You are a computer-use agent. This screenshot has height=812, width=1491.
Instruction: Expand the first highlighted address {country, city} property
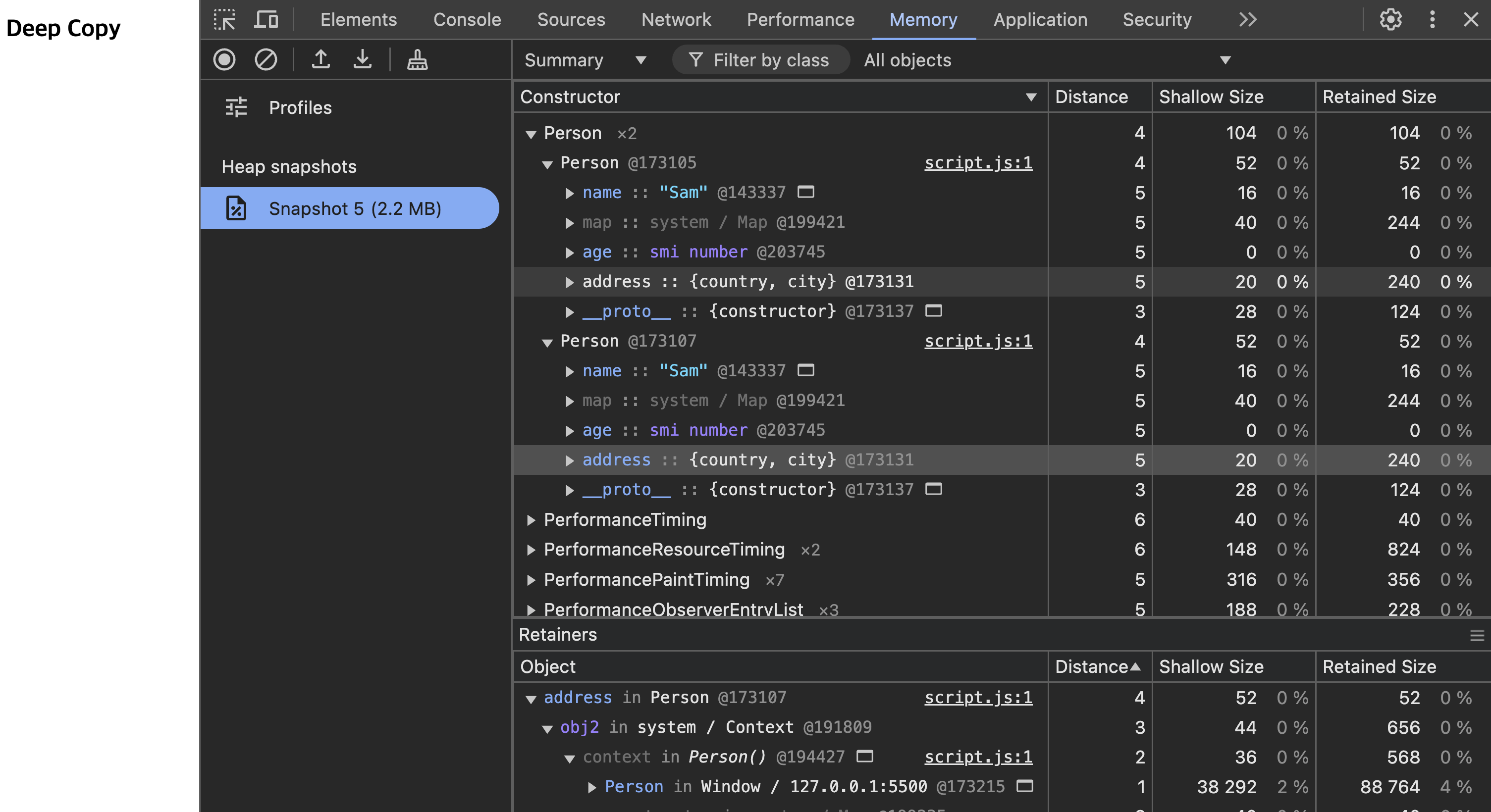pos(570,282)
